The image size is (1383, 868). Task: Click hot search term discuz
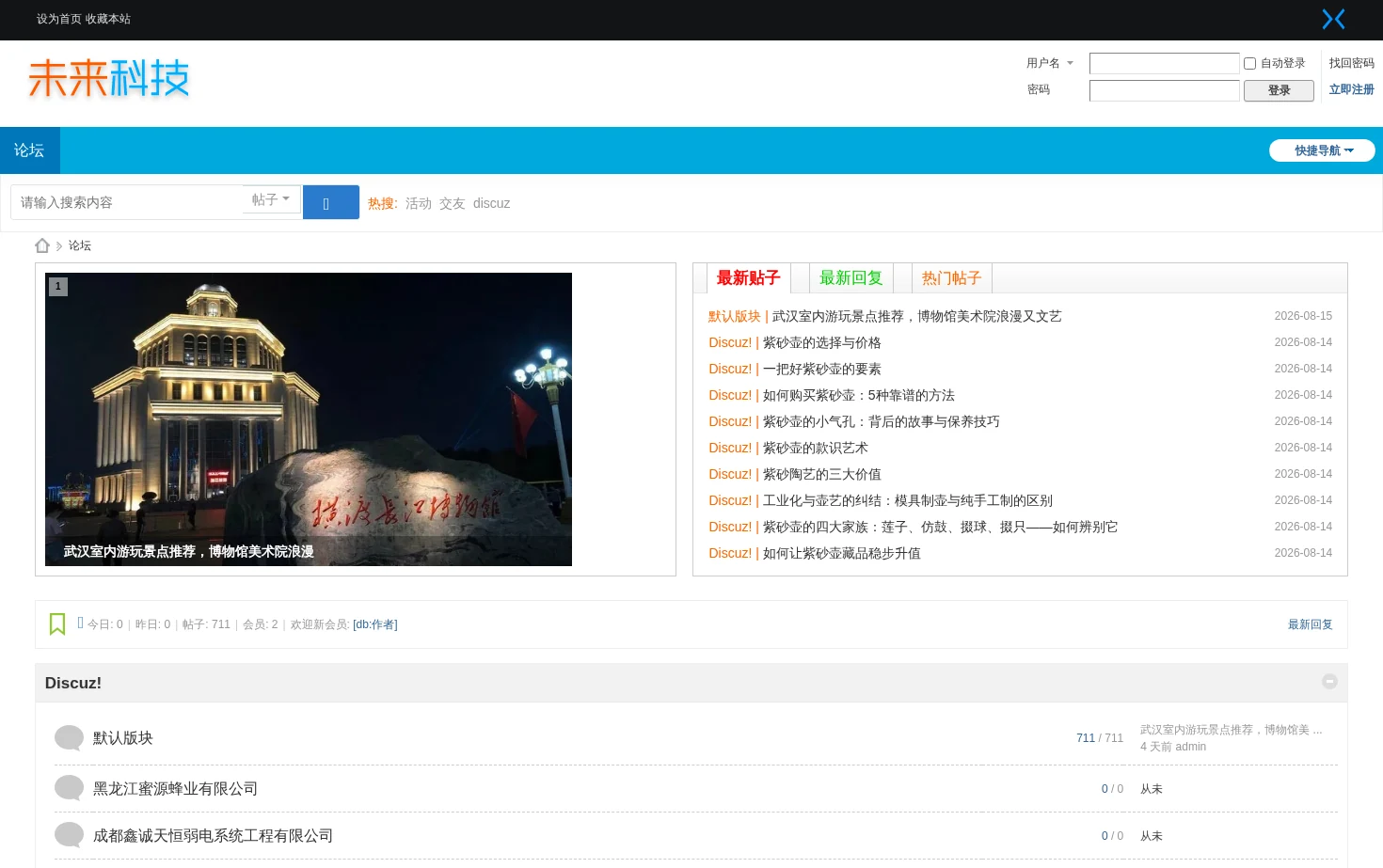(x=491, y=203)
